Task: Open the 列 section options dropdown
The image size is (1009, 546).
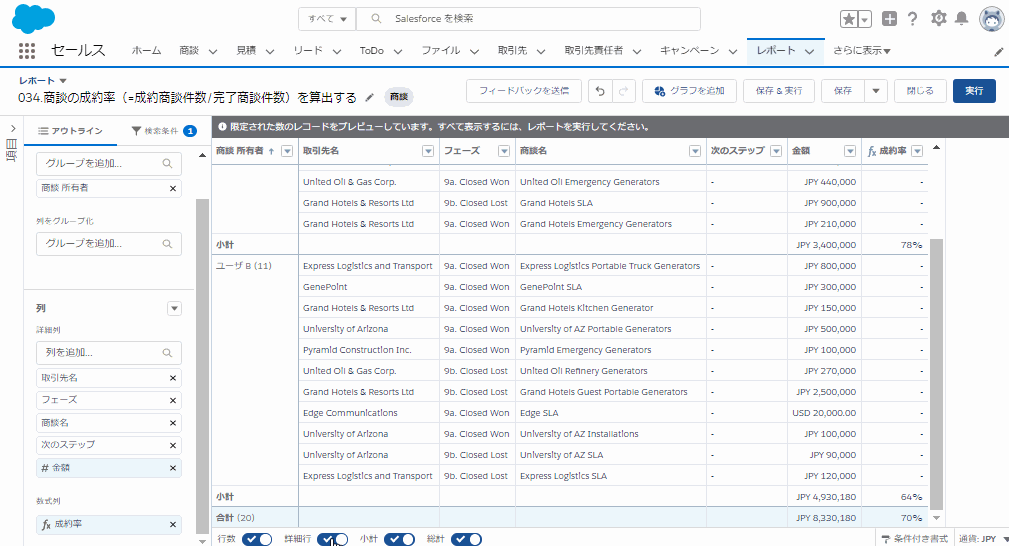Action: [x=174, y=308]
